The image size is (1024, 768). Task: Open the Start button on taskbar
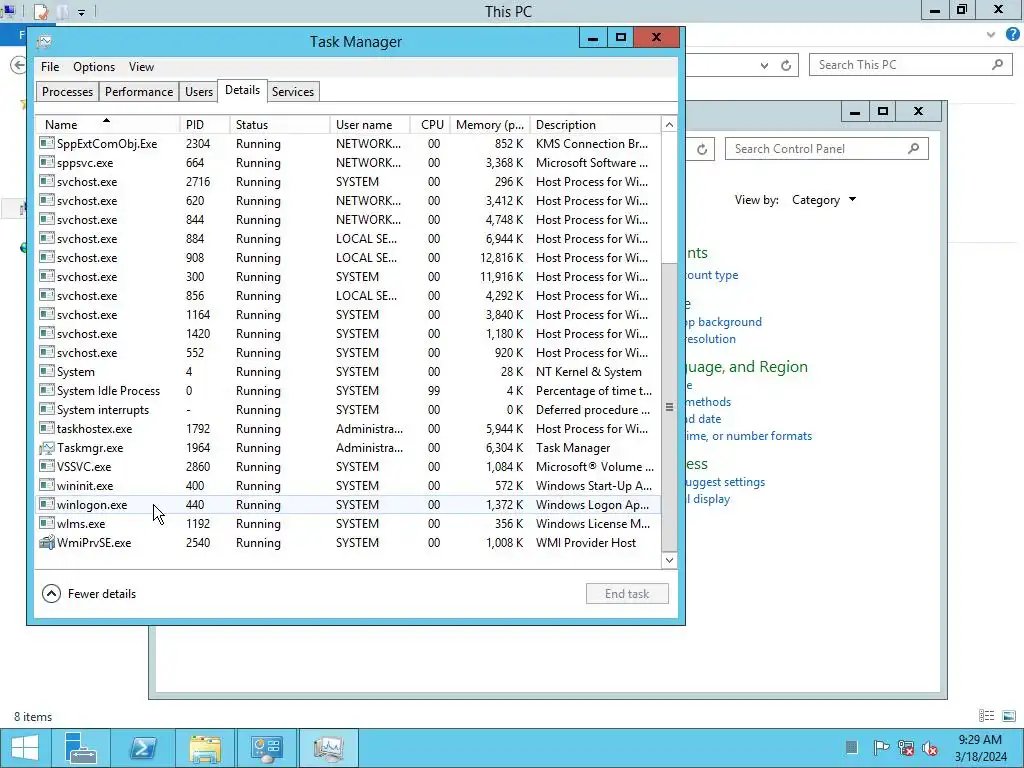pos(25,748)
